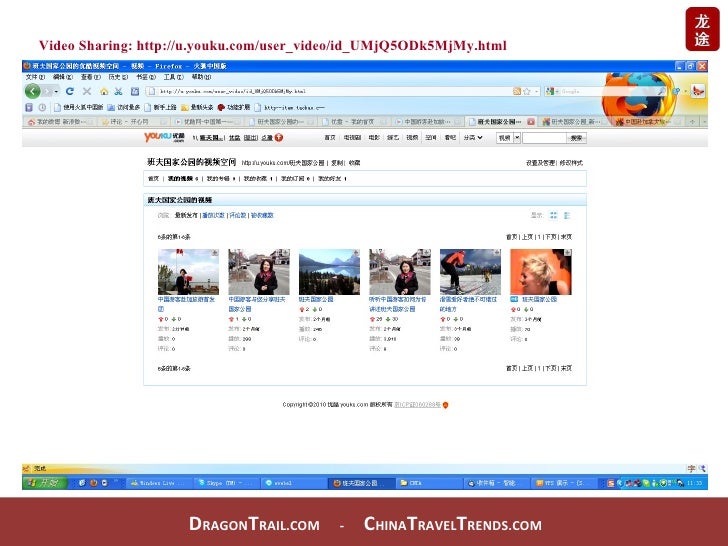728x546 pixels.
Task: Thumbs up the lake video 班夫国家公园
Action: [302, 309]
